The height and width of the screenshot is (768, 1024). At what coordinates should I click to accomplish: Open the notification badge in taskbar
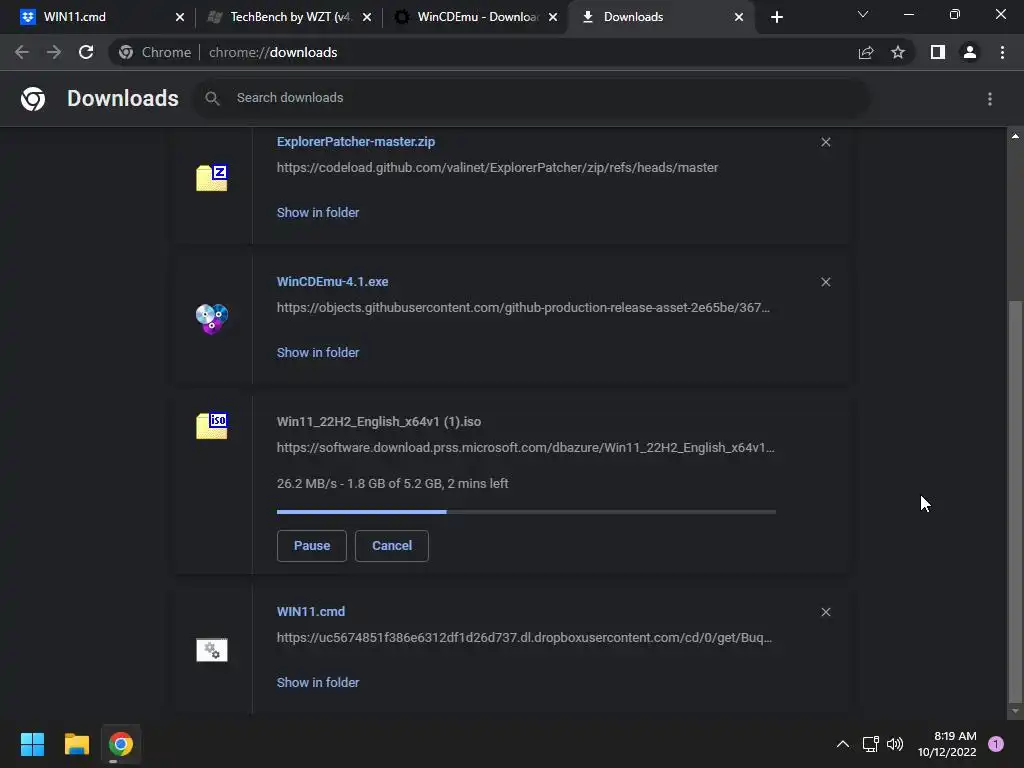996,744
